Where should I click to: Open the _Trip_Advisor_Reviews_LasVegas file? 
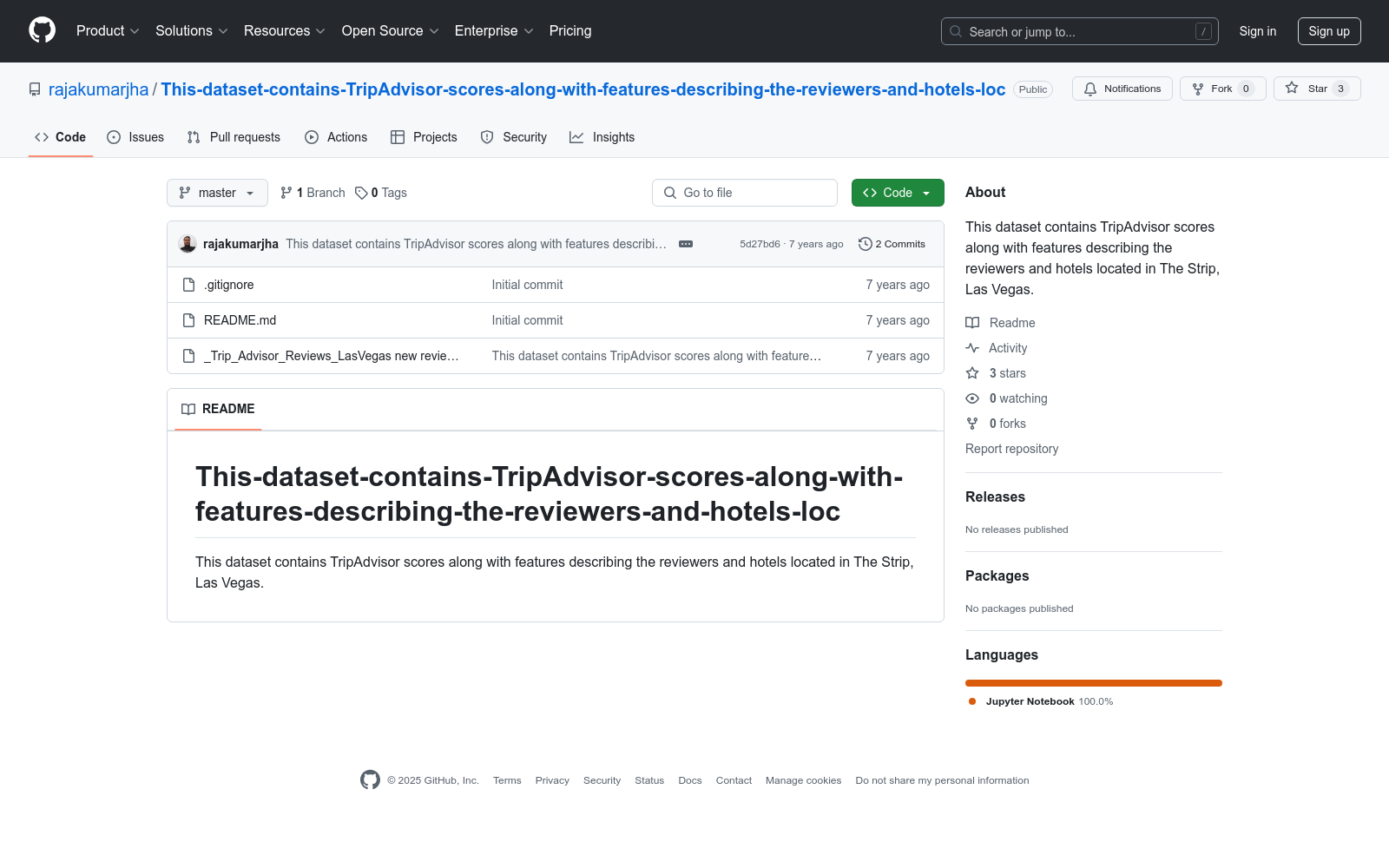coord(332,356)
